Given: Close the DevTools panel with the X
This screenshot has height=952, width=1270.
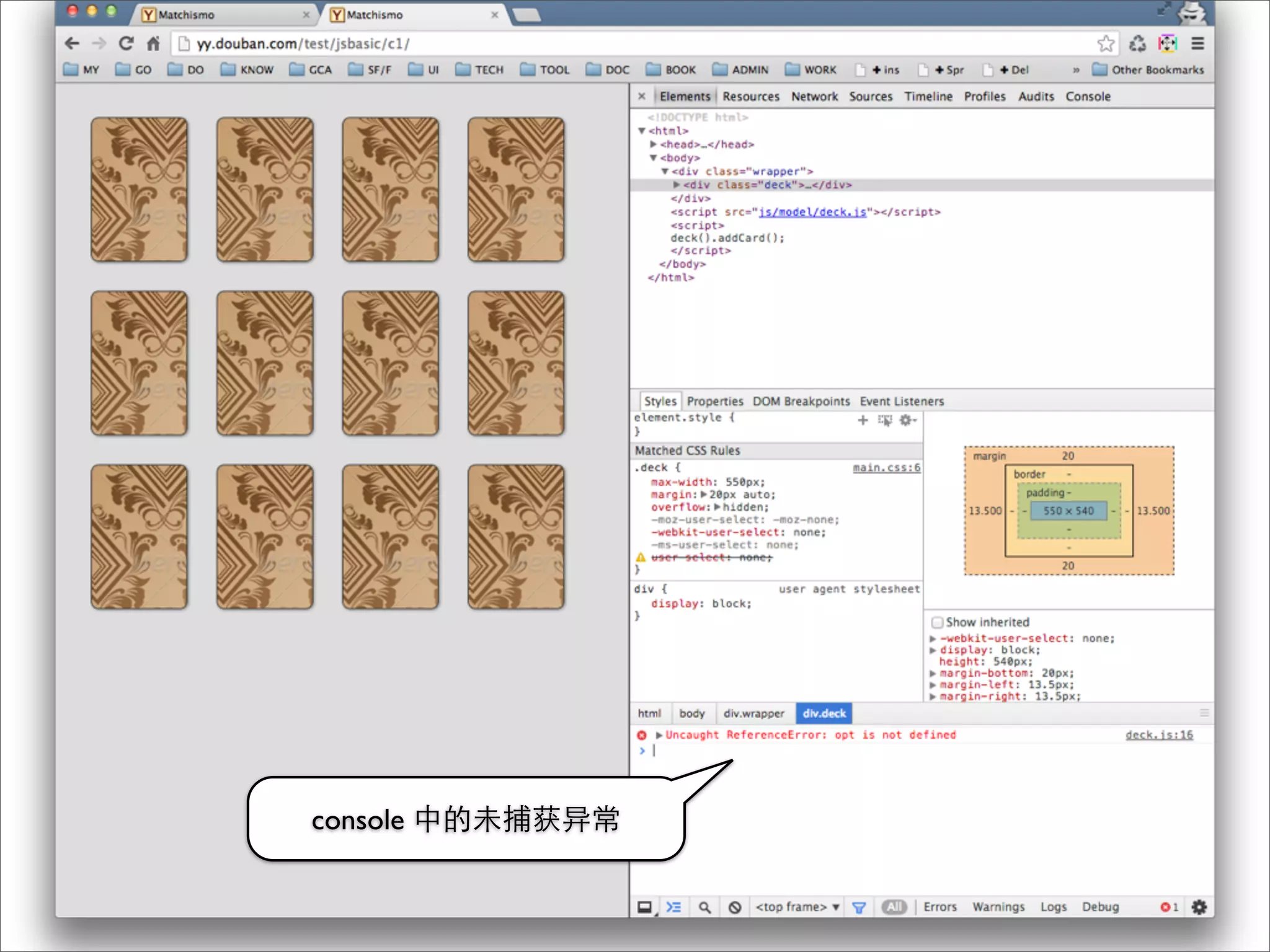Looking at the screenshot, I should point(642,96).
